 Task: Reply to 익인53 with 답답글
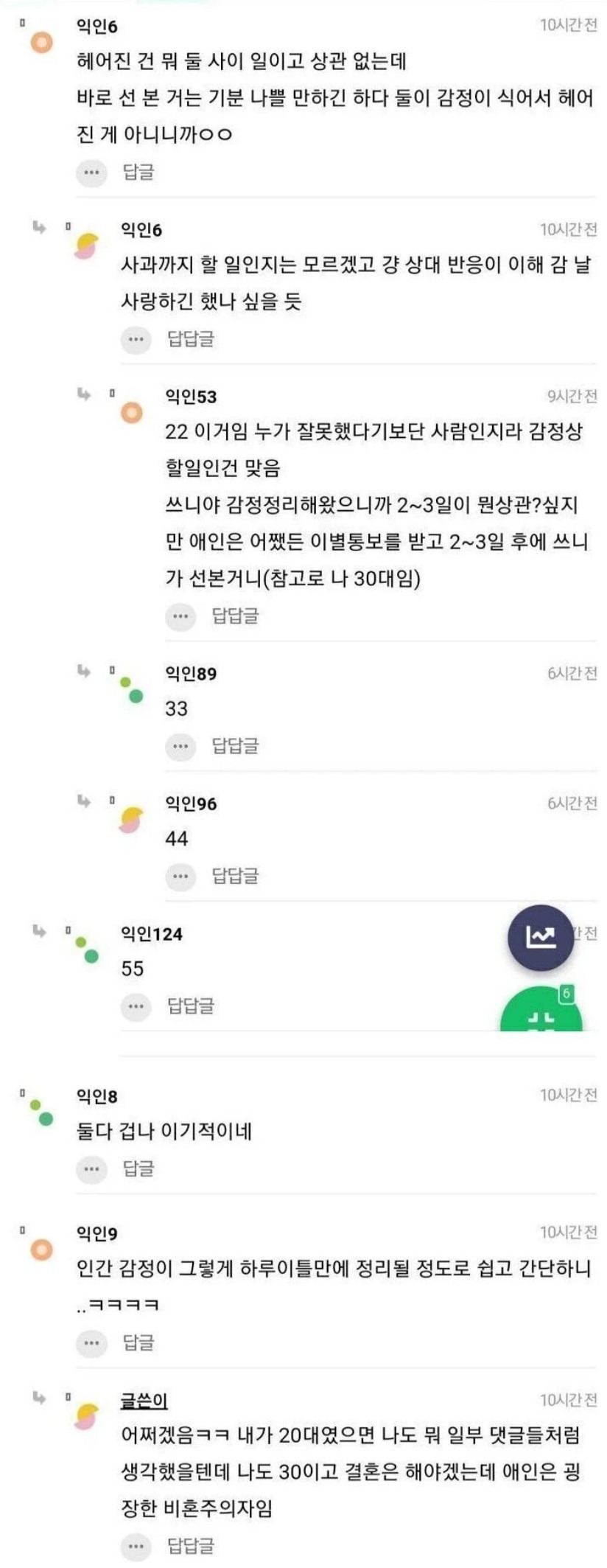coord(235,616)
